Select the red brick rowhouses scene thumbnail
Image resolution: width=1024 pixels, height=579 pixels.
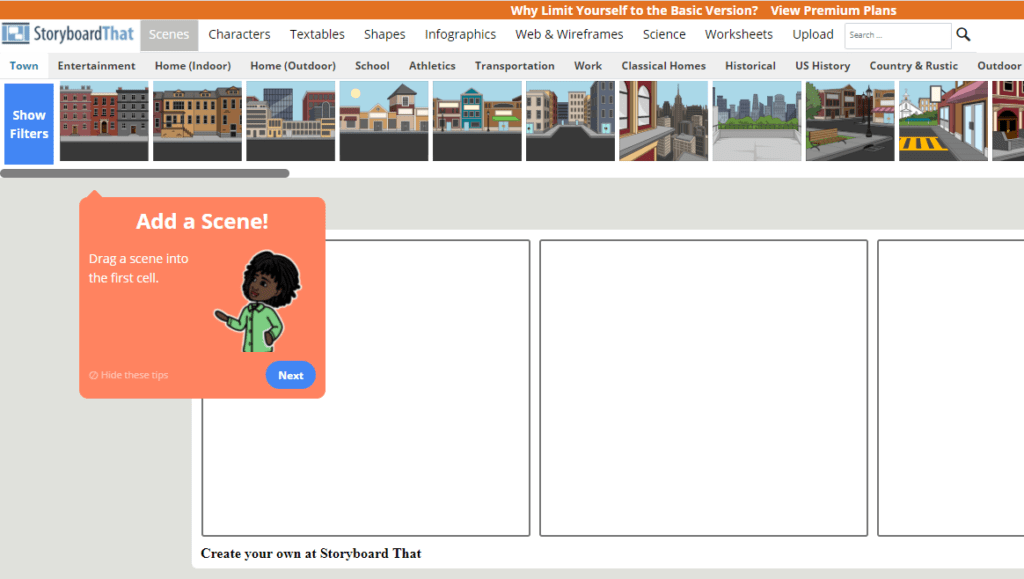pyautogui.click(x=104, y=121)
